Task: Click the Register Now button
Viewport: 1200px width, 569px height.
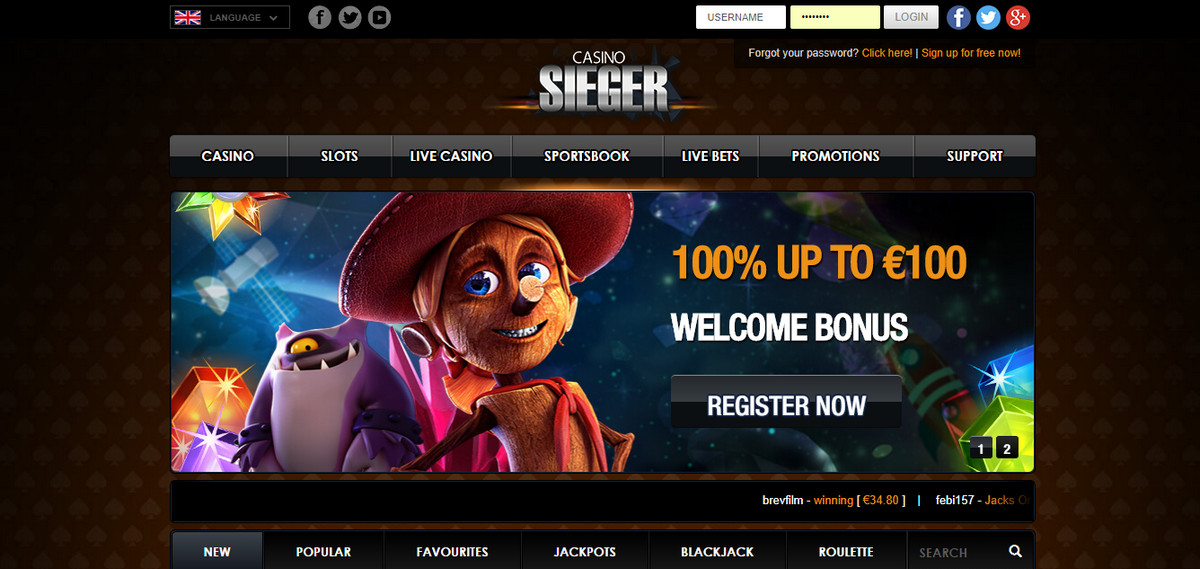Action: click(x=786, y=404)
